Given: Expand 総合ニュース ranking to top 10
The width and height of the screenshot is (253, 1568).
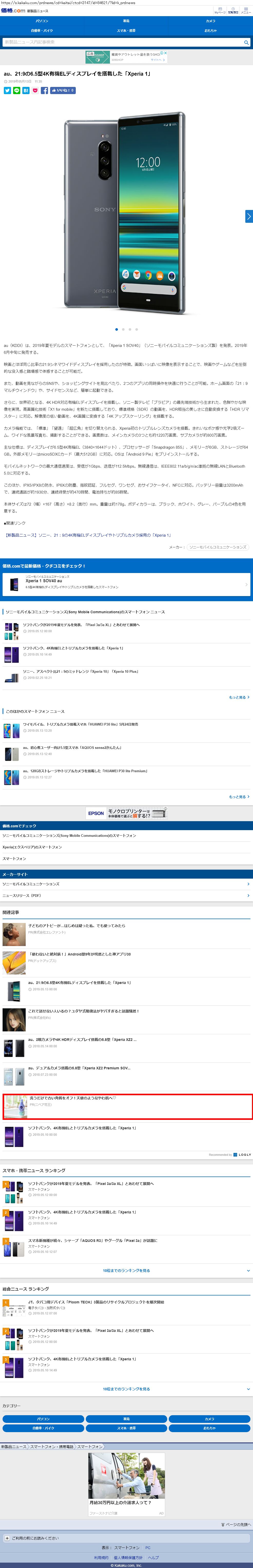Looking at the screenshot, I should click(x=126, y=1389).
